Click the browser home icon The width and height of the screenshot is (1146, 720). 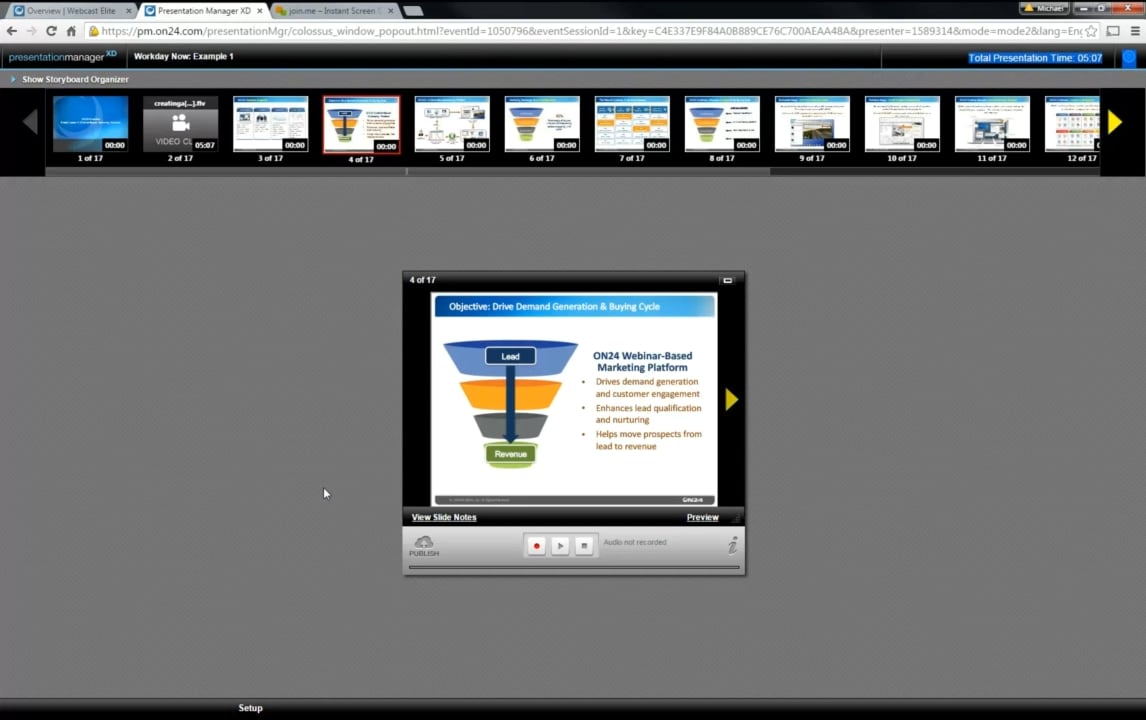[71, 31]
